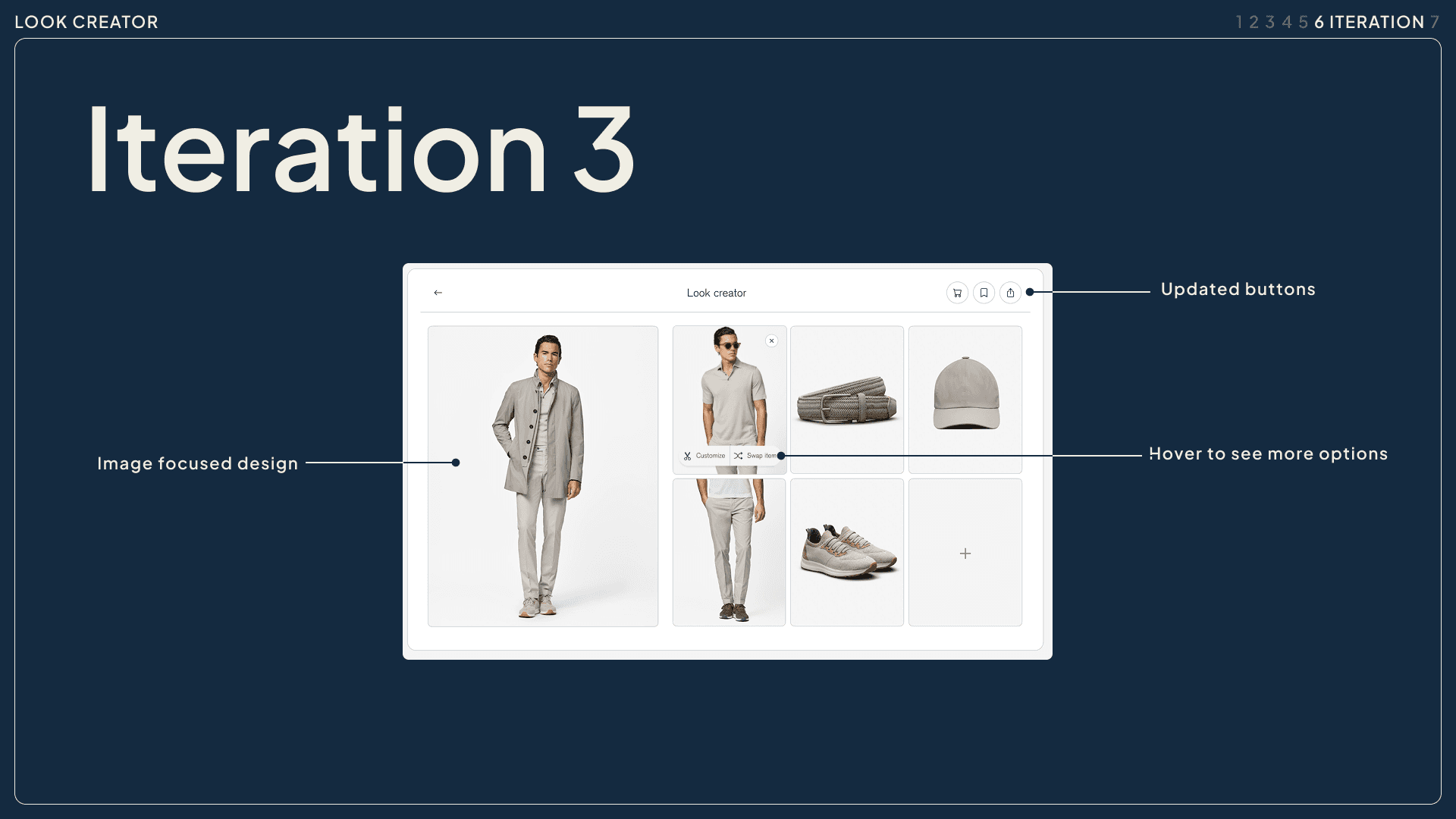Screen dimensions: 1456x819
Task: Select the braided belt thumbnail
Action: point(847,400)
